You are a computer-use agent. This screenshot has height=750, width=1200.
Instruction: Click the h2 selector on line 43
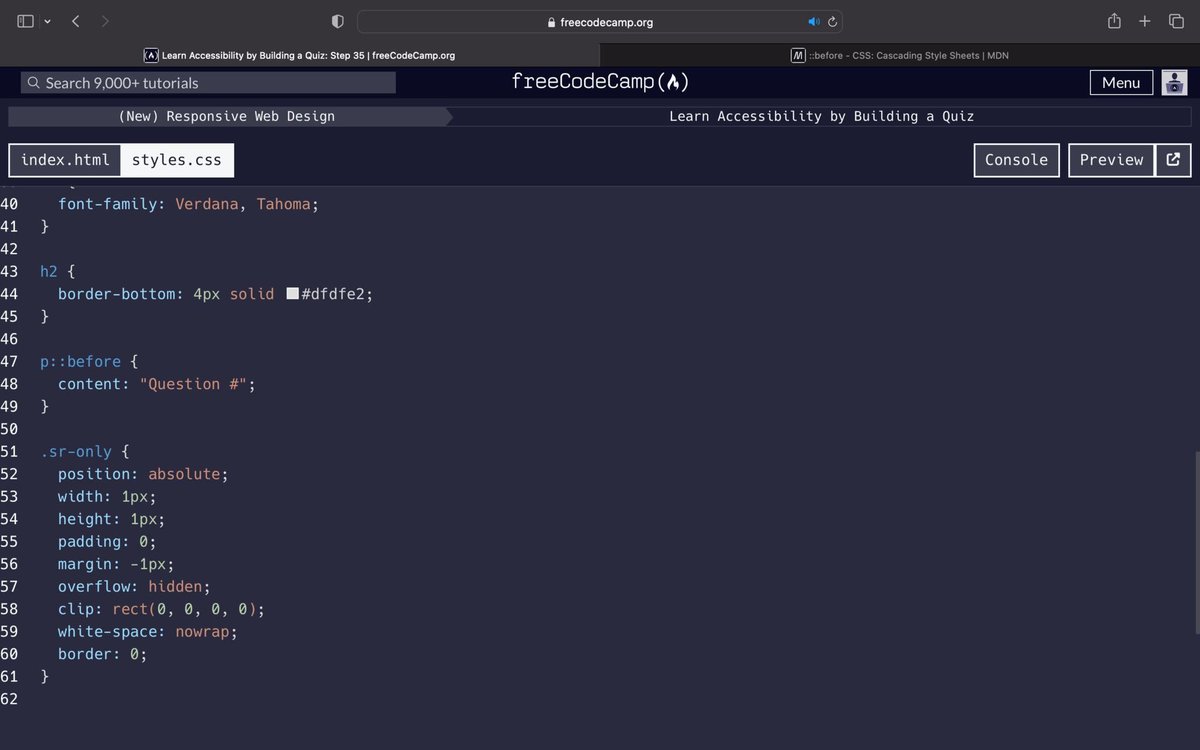pyautogui.click(x=49, y=271)
